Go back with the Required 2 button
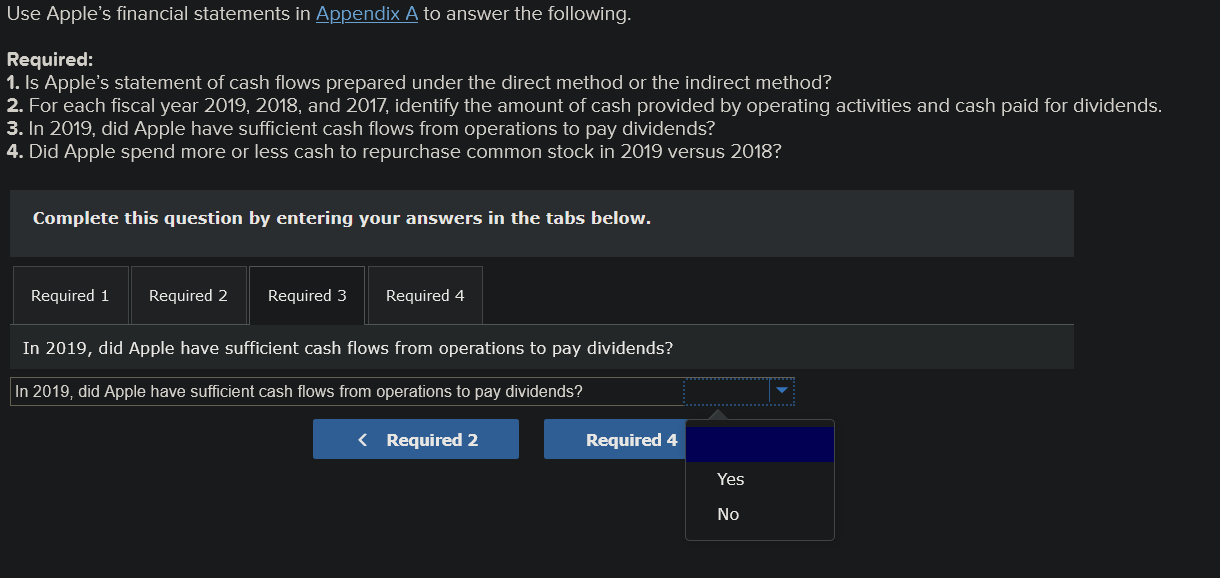The width and height of the screenshot is (1220, 578). [x=416, y=439]
